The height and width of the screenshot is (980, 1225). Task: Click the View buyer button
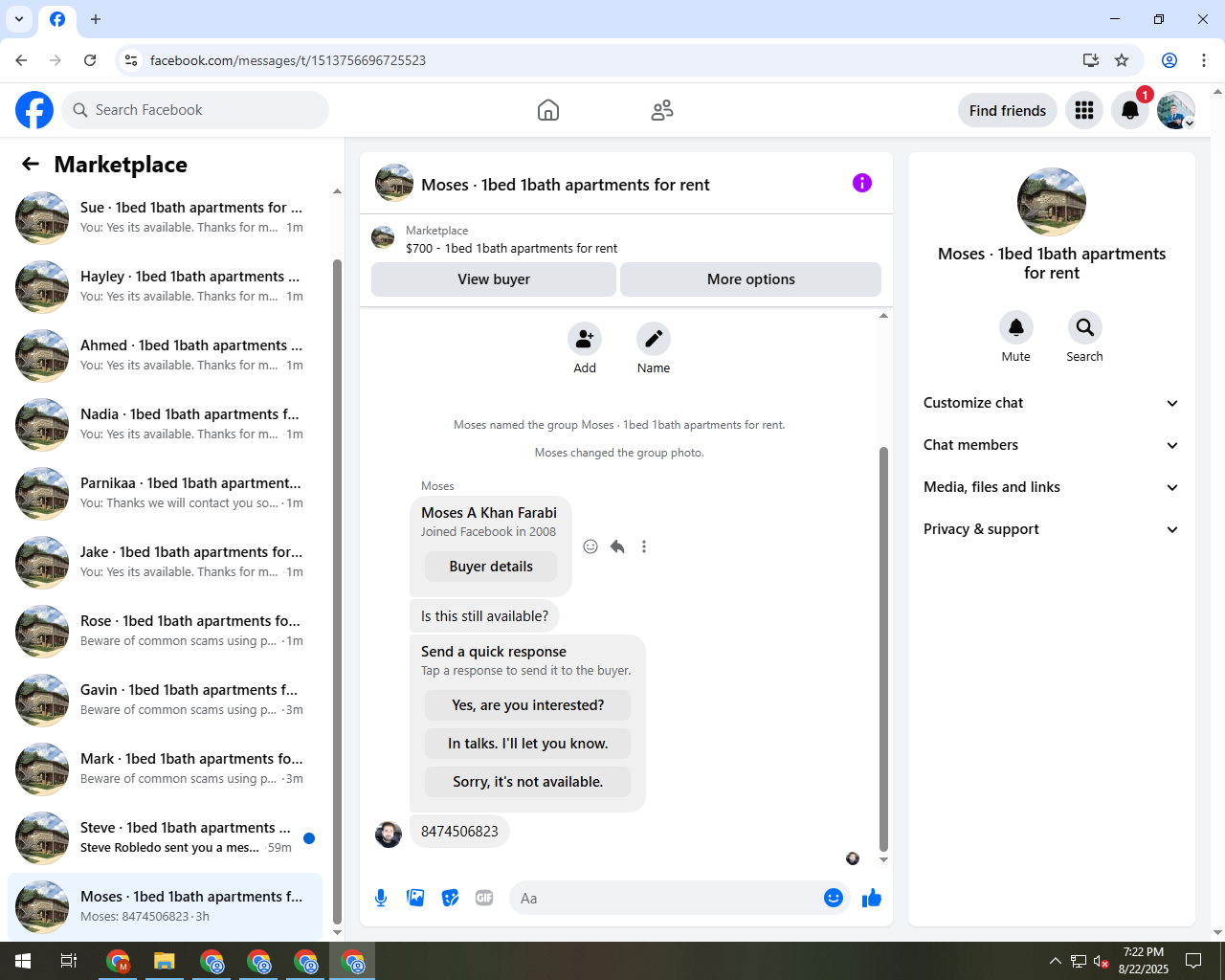pos(494,279)
